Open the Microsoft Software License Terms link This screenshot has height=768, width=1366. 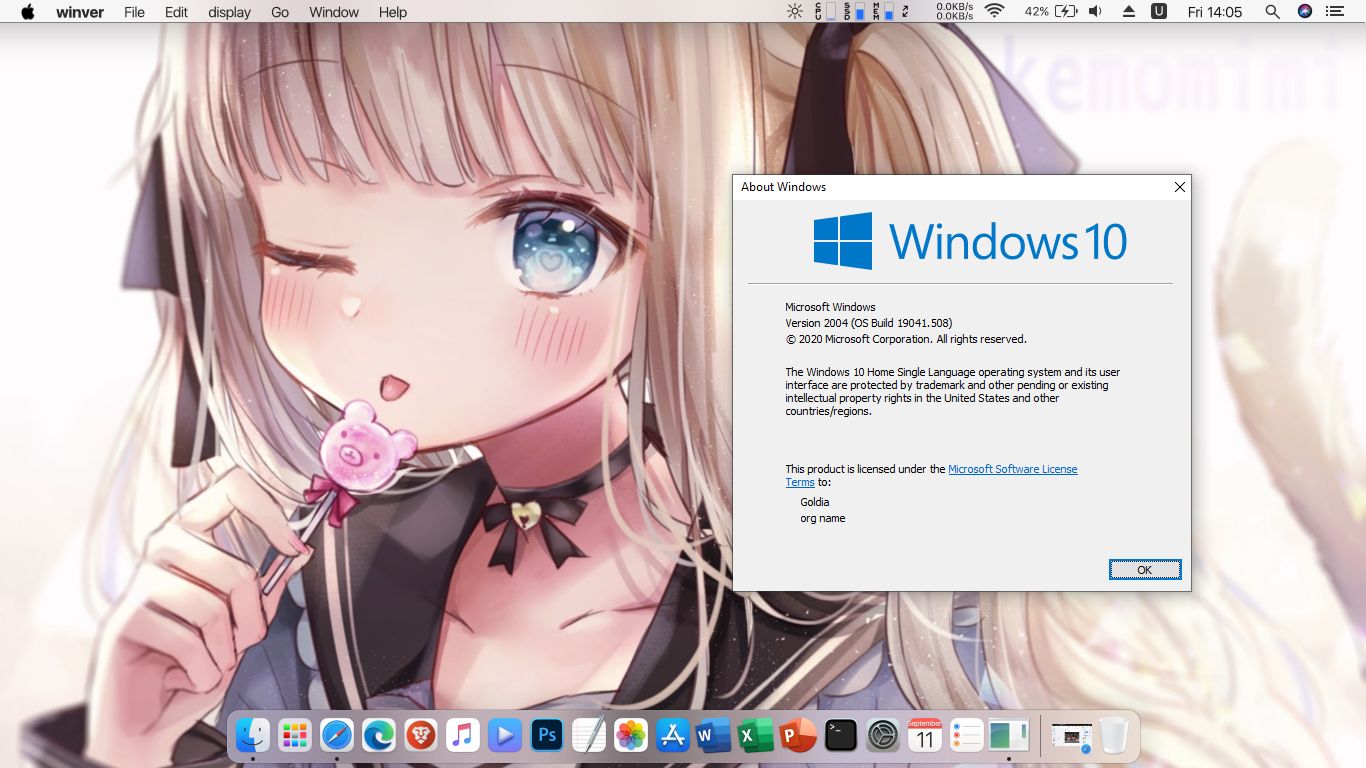pyautogui.click(x=1012, y=469)
